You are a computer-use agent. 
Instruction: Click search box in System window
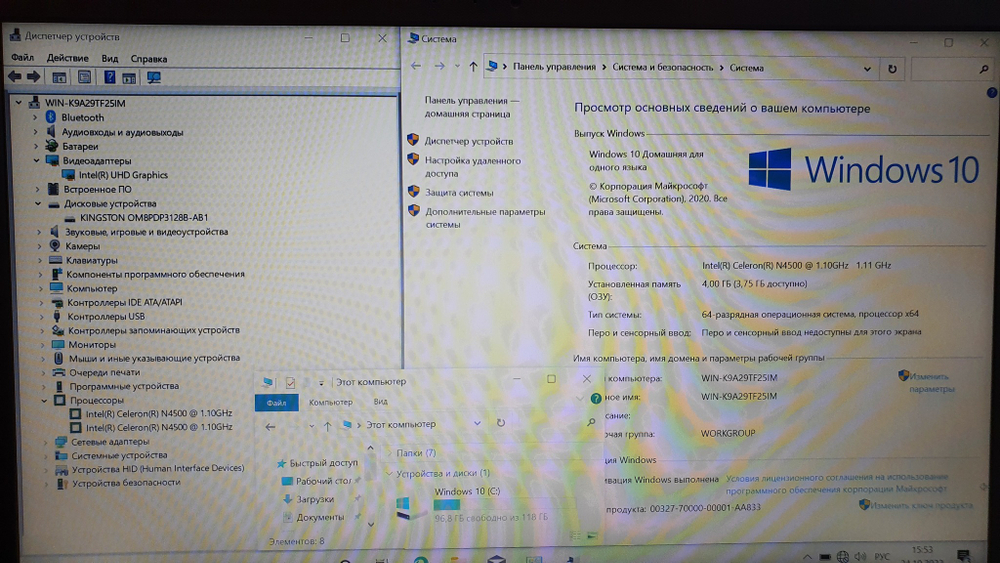coord(950,69)
